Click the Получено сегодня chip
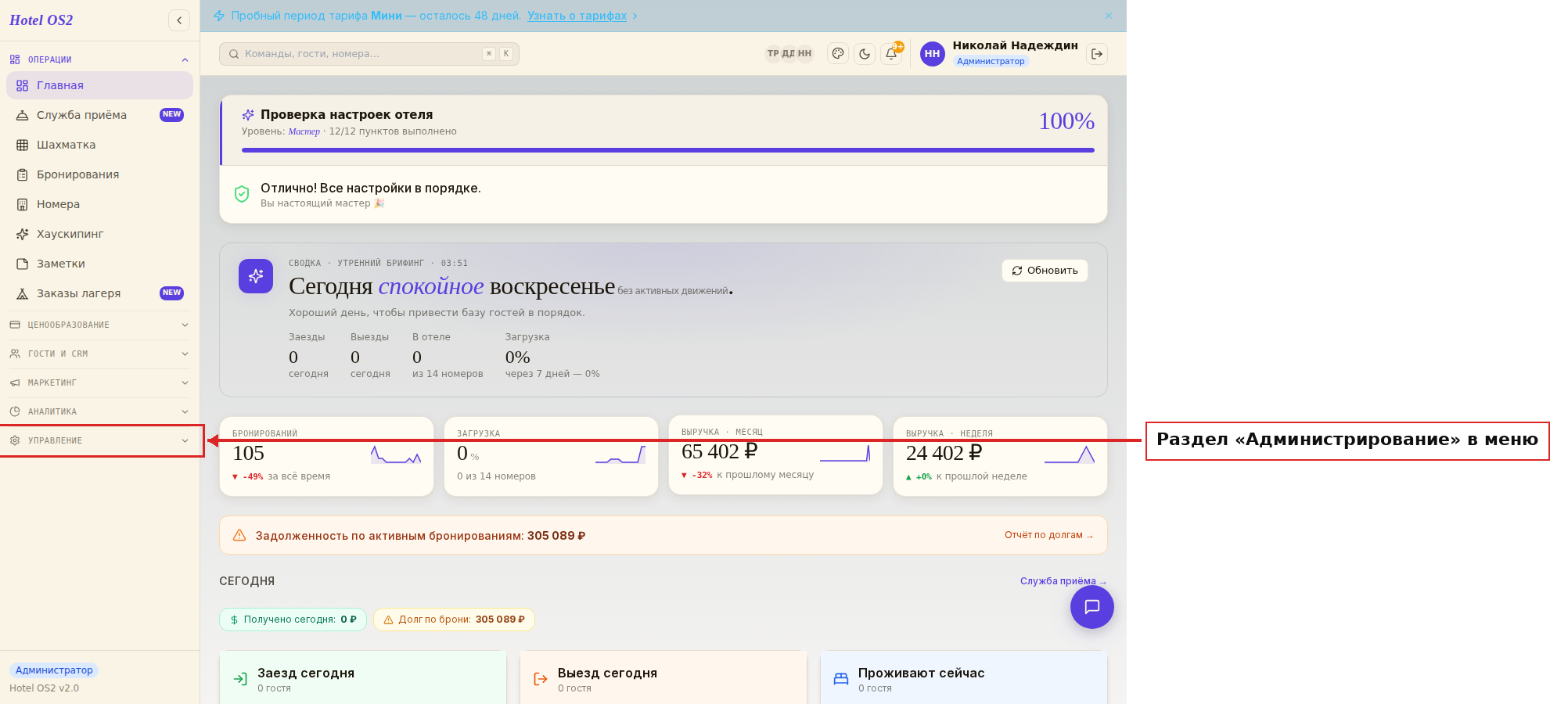Image resolution: width=1568 pixels, height=704 pixels. pyautogui.click(x=293, y=620)
